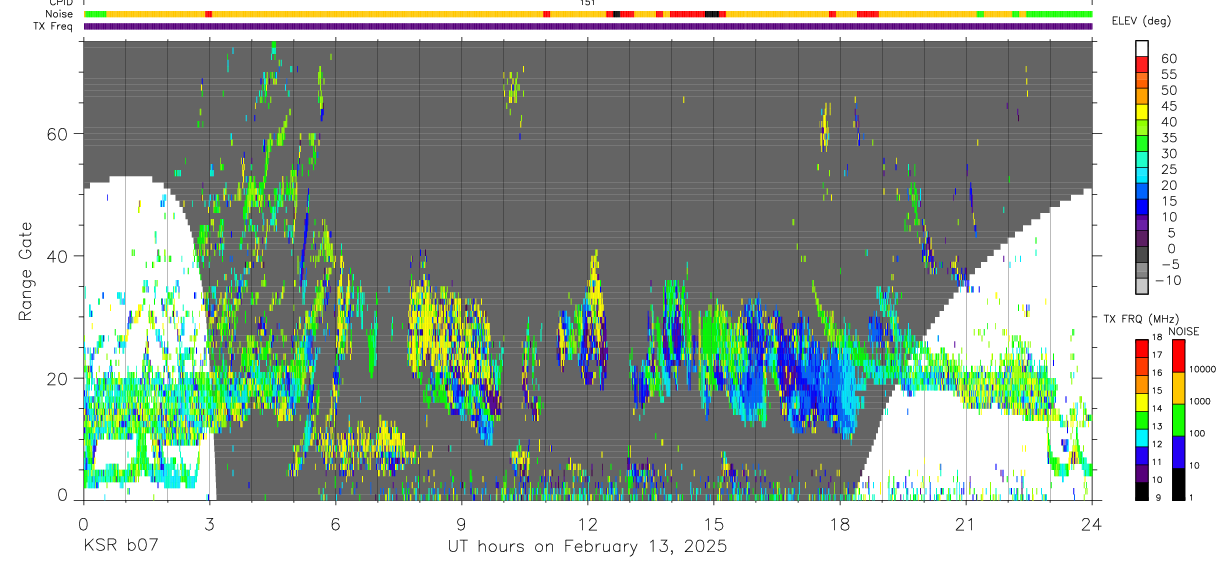Image resolution: width=1228 pixels, height=567 pixels.
Task: Click the '10000' label in NOISE legend
Action: tap(1203, 369)
